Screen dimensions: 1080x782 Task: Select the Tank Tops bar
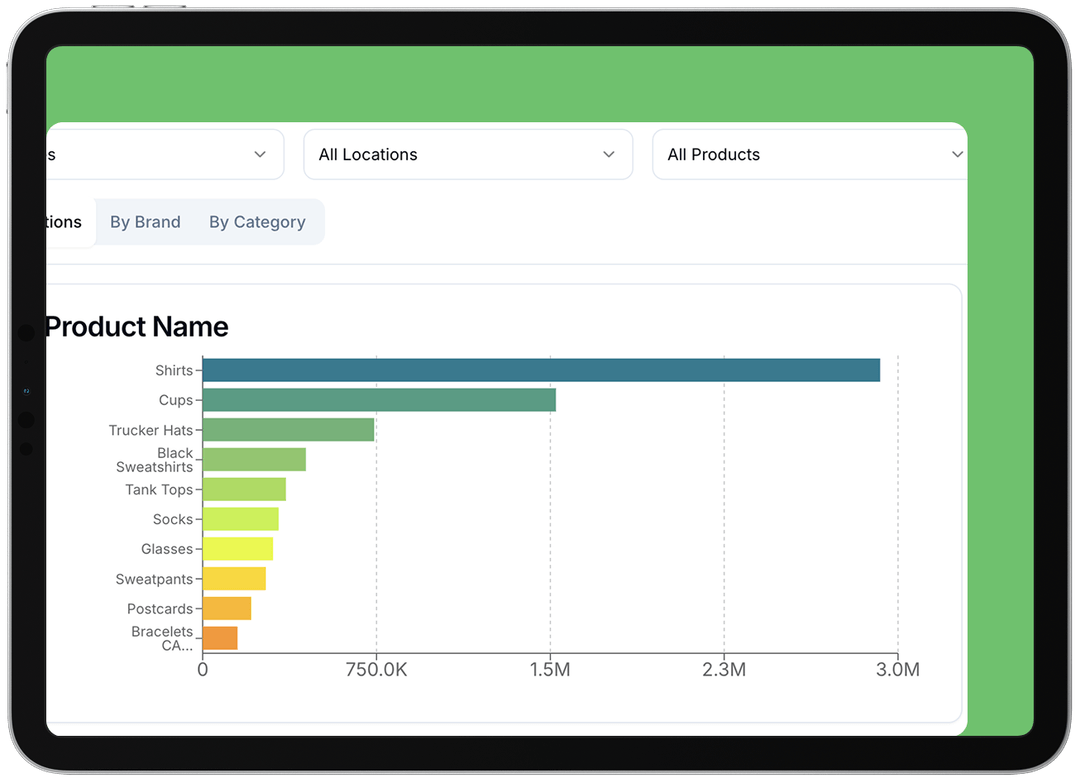click(x=244, y=489)
